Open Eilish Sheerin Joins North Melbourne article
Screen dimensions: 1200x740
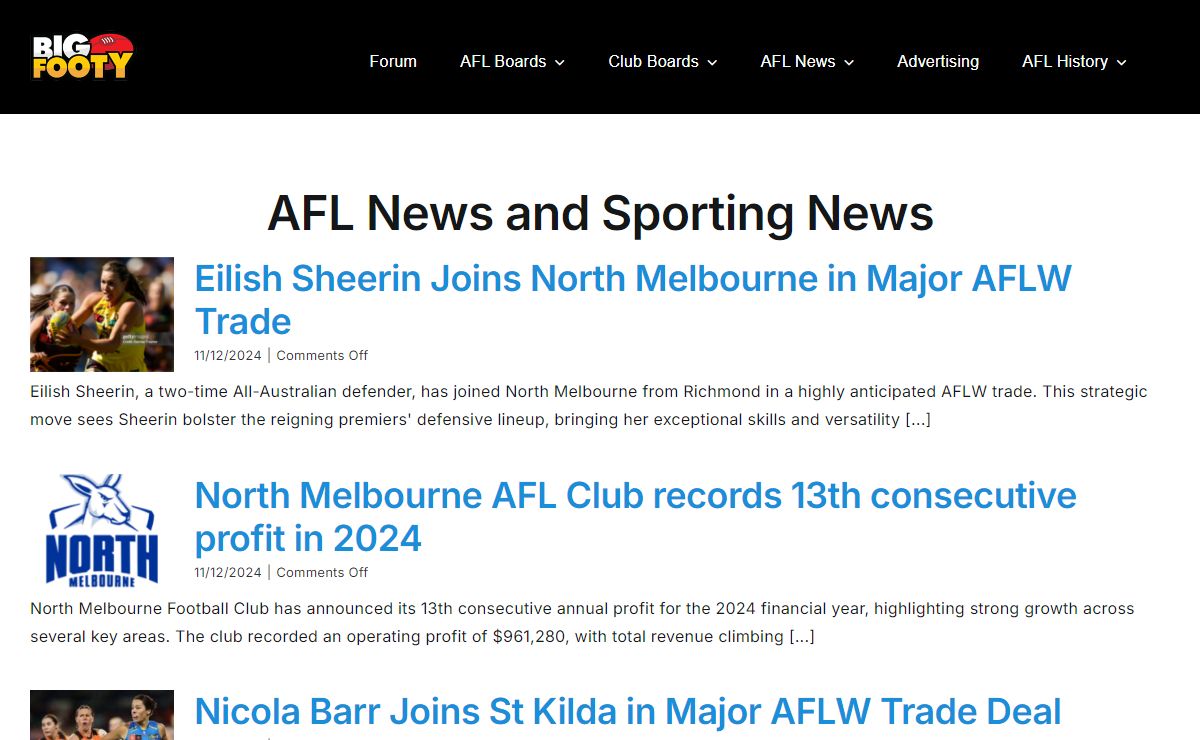coord(633,299)
